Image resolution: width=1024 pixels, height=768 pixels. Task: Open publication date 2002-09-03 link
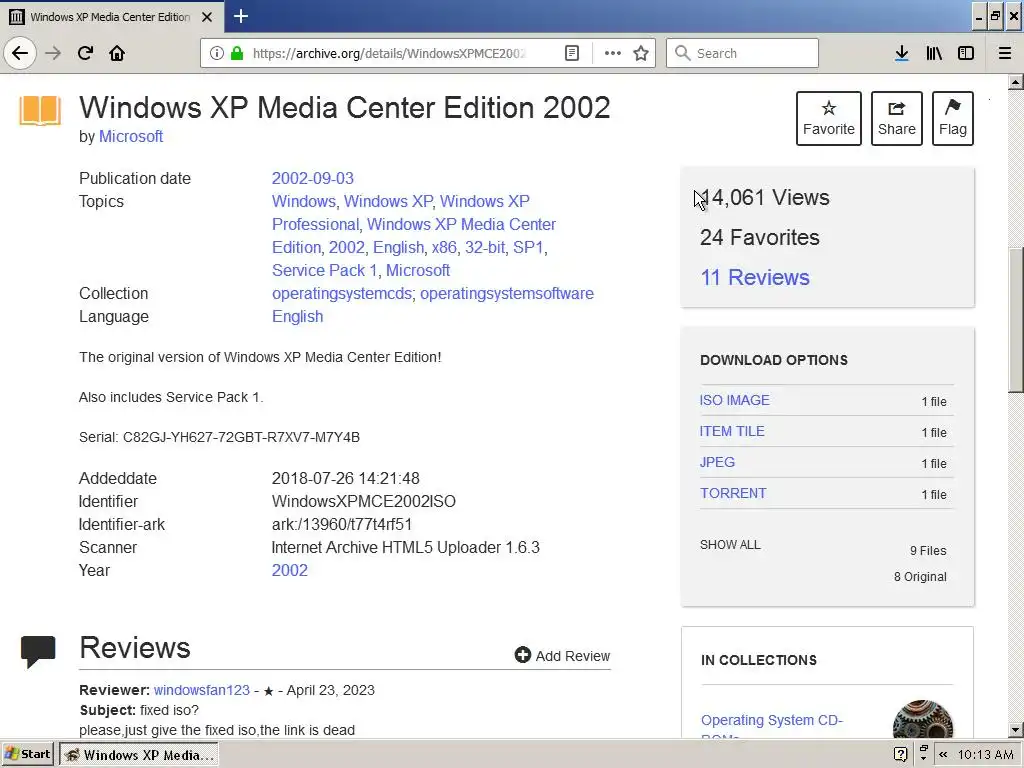(x=313, y=178)
